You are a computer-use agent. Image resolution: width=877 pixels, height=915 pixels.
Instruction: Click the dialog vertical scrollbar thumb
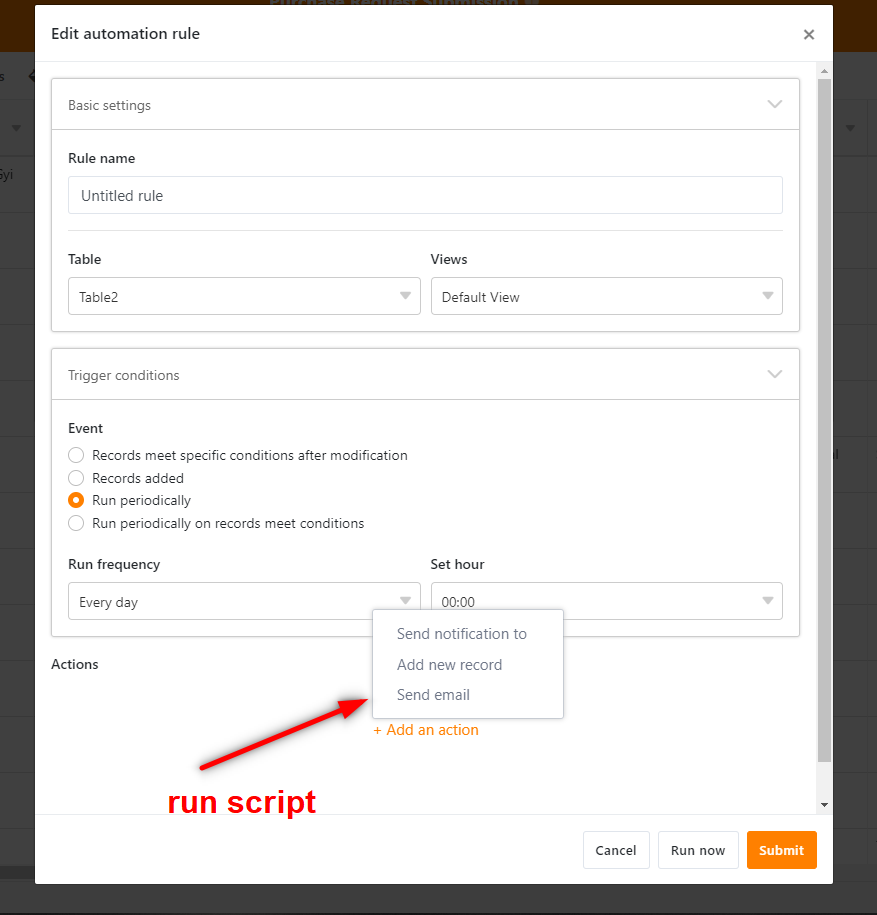(x=824, y=420)
